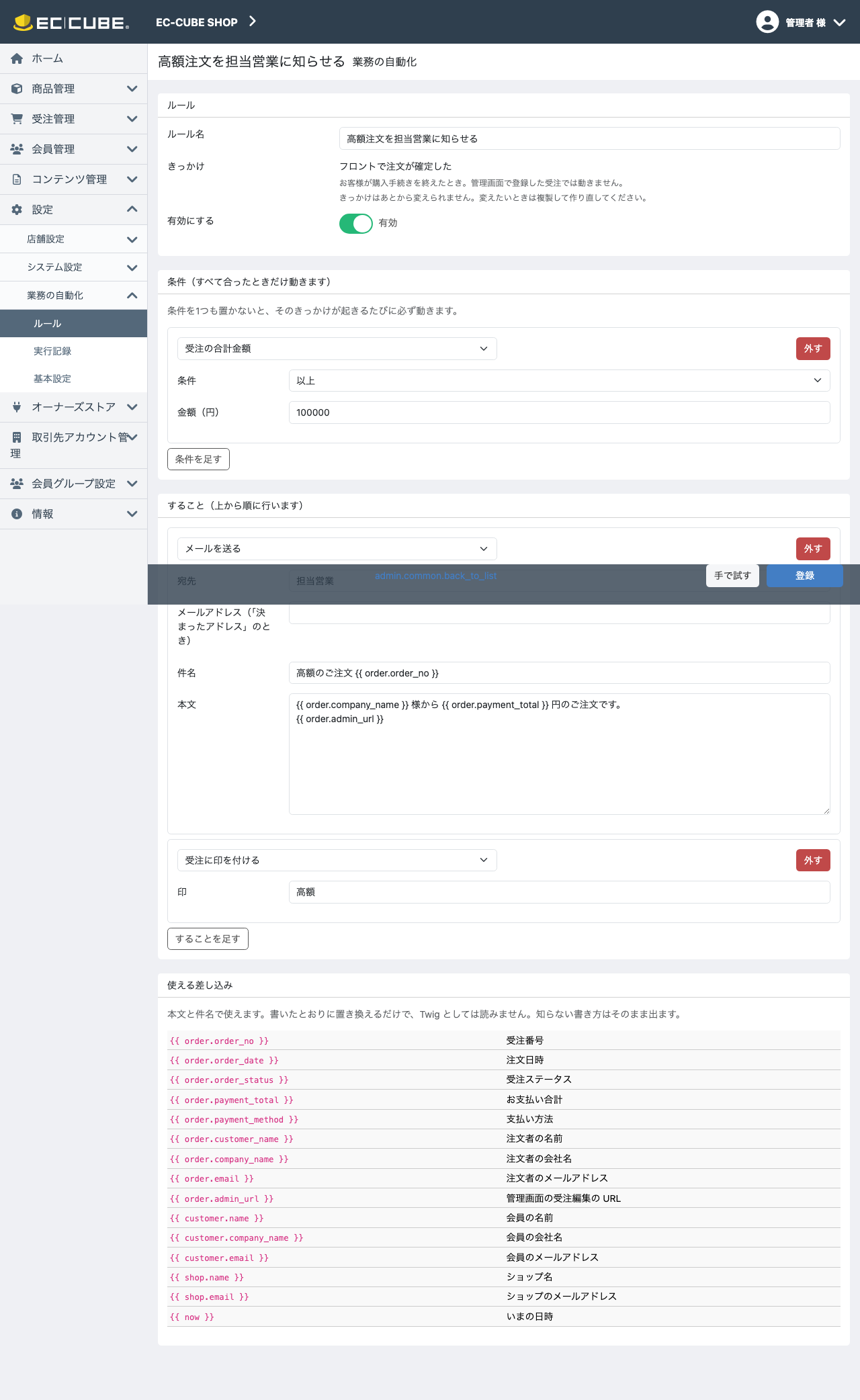Click the plug icon for オーナーズストア
The image size is (860, 1400).
(17, 407)
